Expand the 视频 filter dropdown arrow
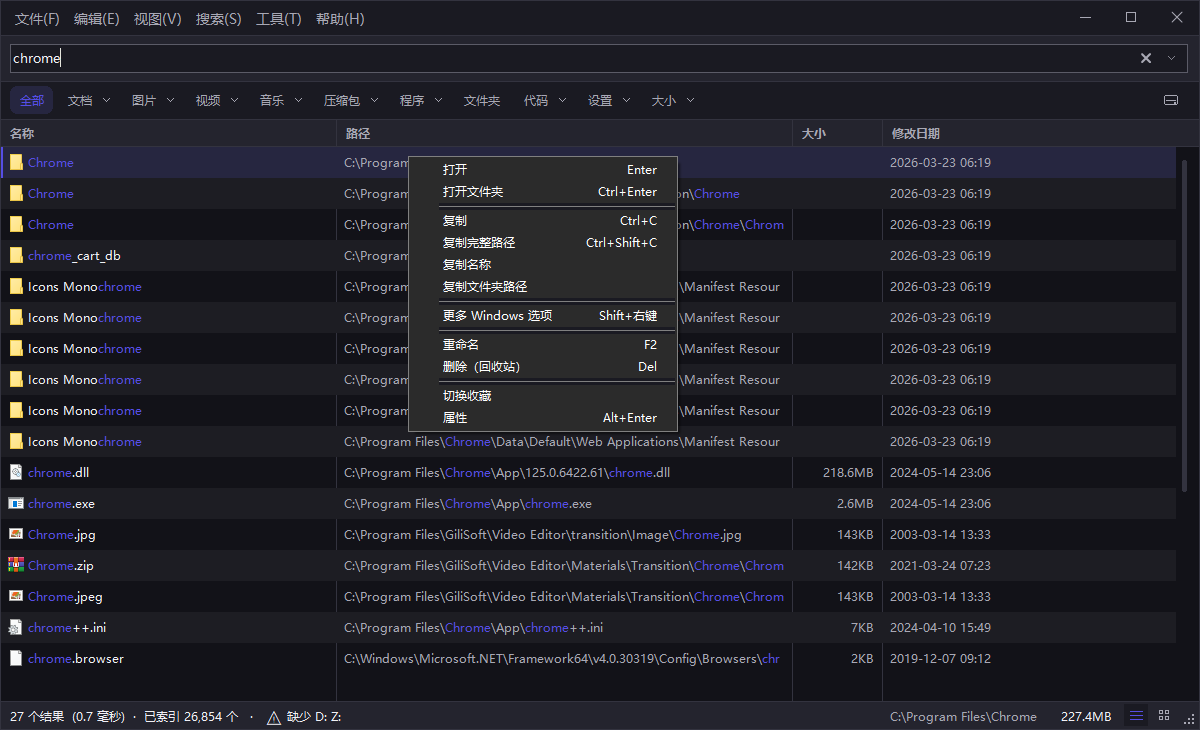Viewport: 1200px width, 730px height. click(234, 100)
